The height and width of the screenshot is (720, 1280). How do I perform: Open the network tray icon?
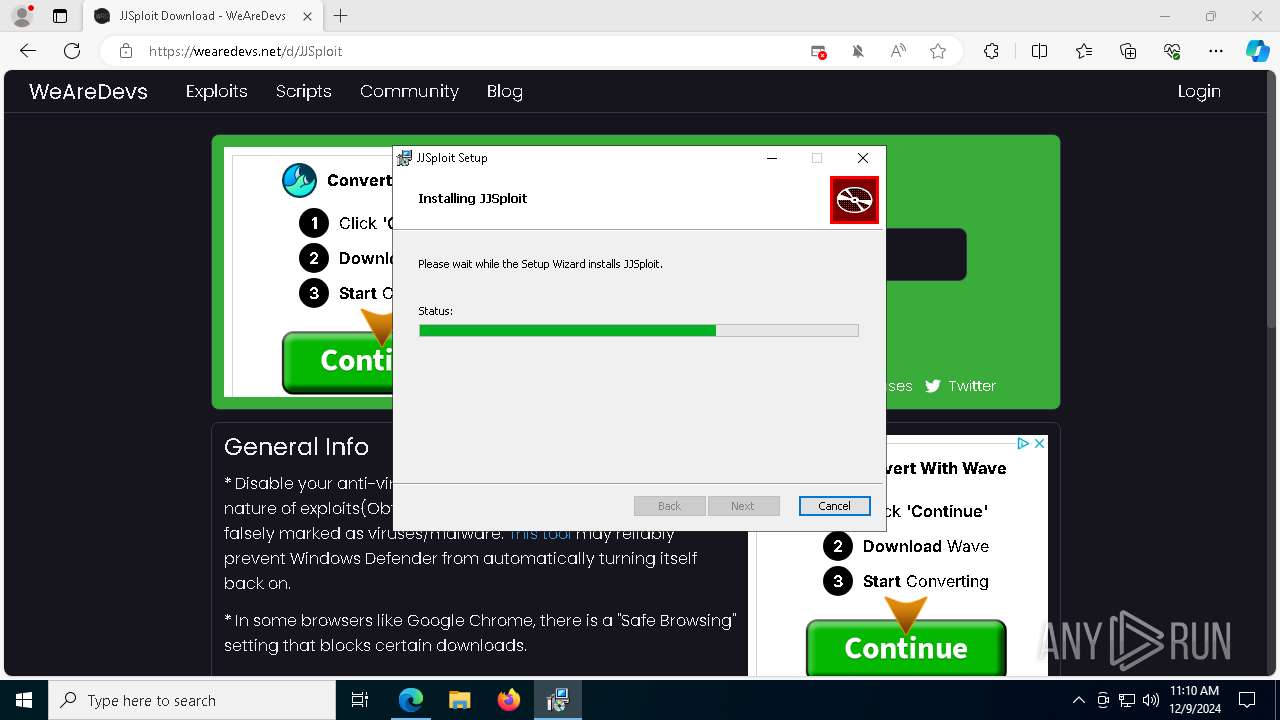pyautogui.click(x=1127, y=700)
